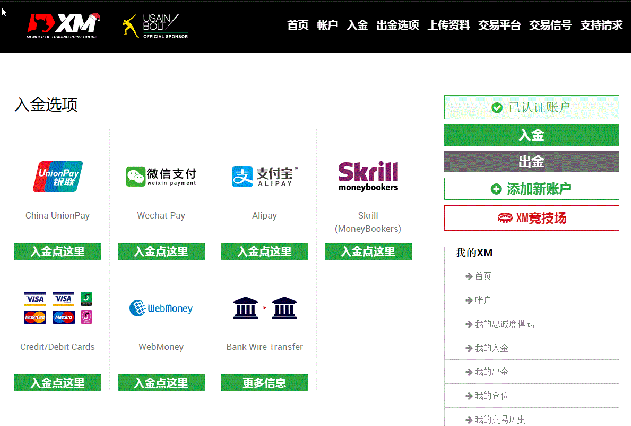The width and height of the screenshot is (631, 426).
Task: Click the Bank Wire Transfer icon
Action: coord(265,308)
